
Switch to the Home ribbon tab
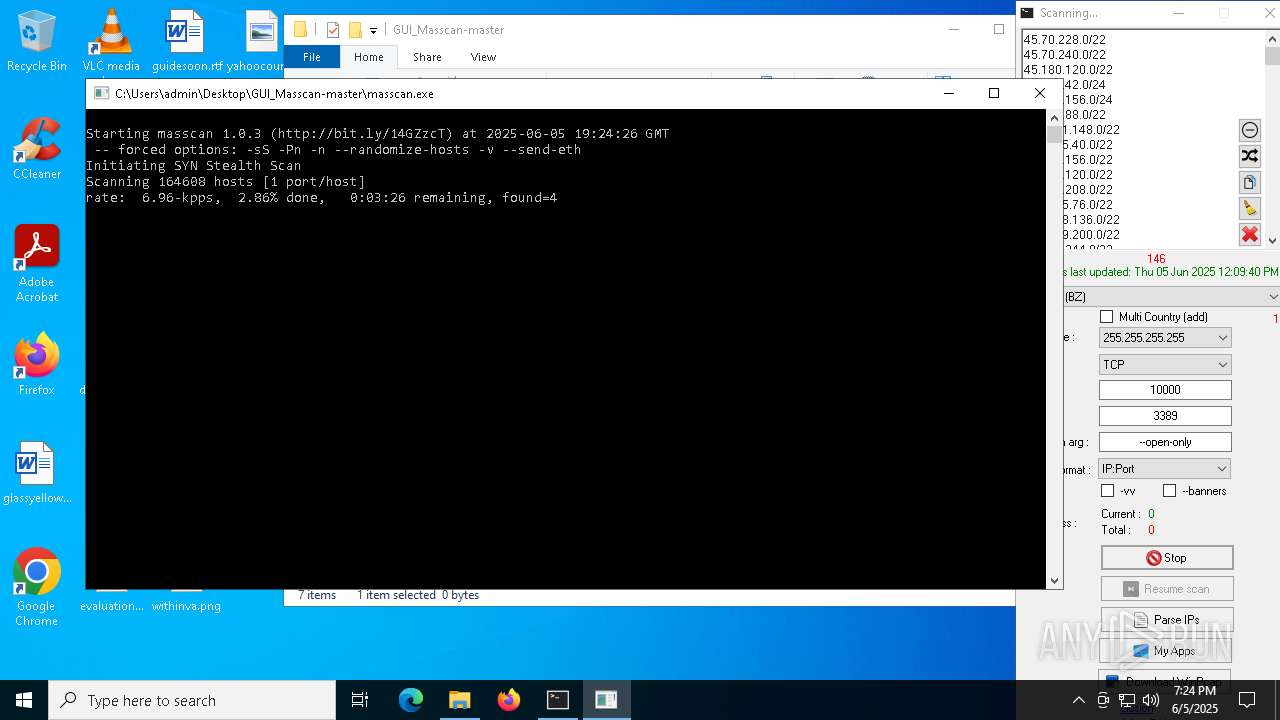tap(369, 57)
